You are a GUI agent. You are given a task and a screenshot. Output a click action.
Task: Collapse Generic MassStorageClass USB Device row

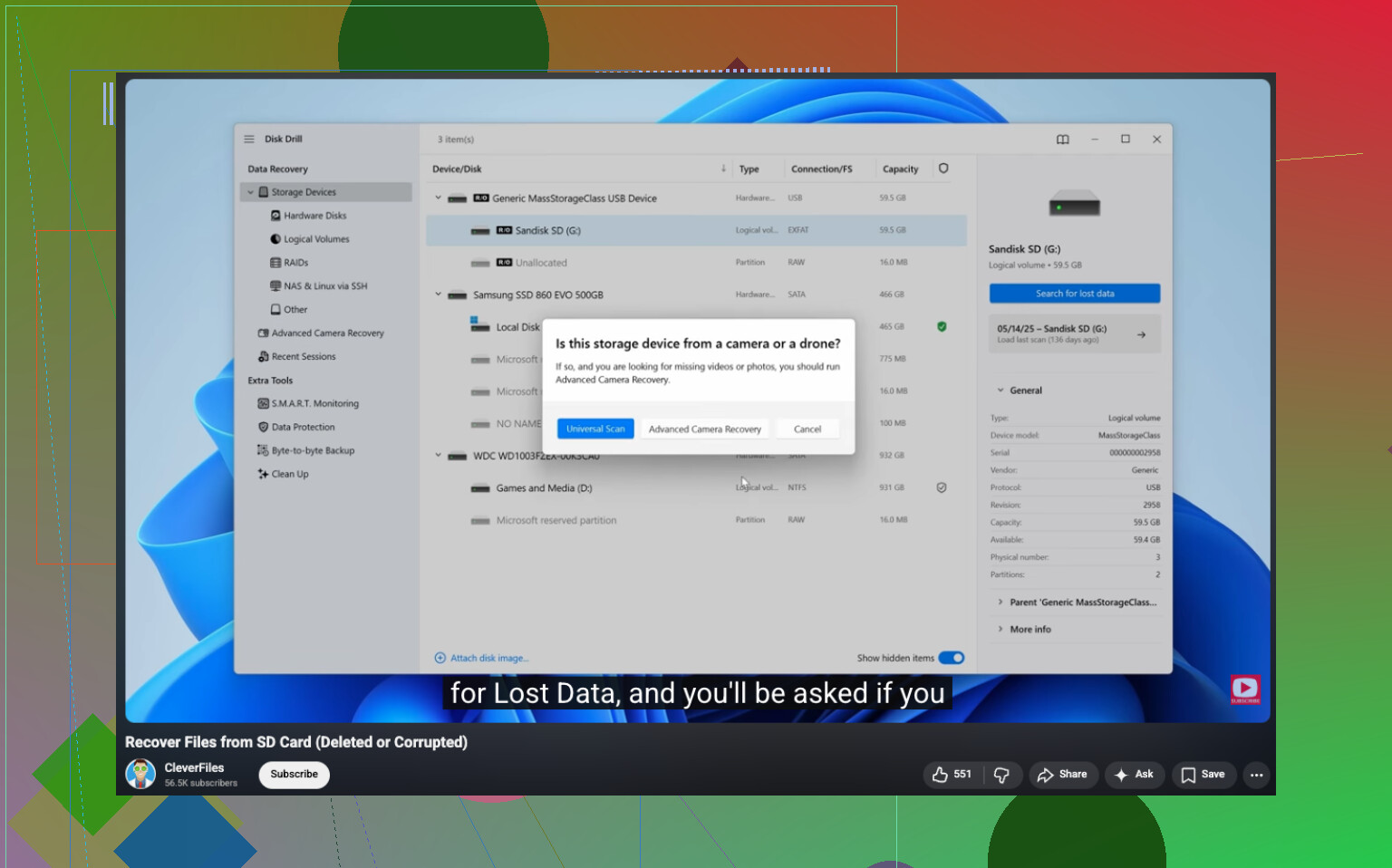[x=438, y=198]
